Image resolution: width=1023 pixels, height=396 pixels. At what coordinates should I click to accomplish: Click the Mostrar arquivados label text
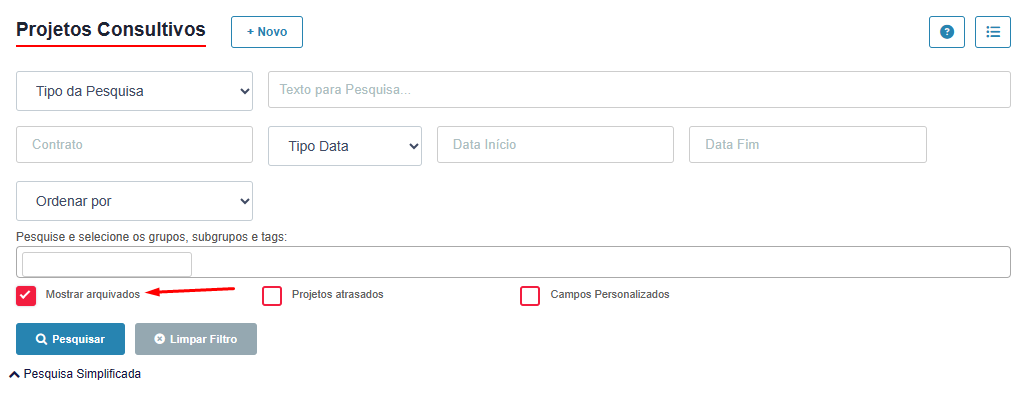93,294
